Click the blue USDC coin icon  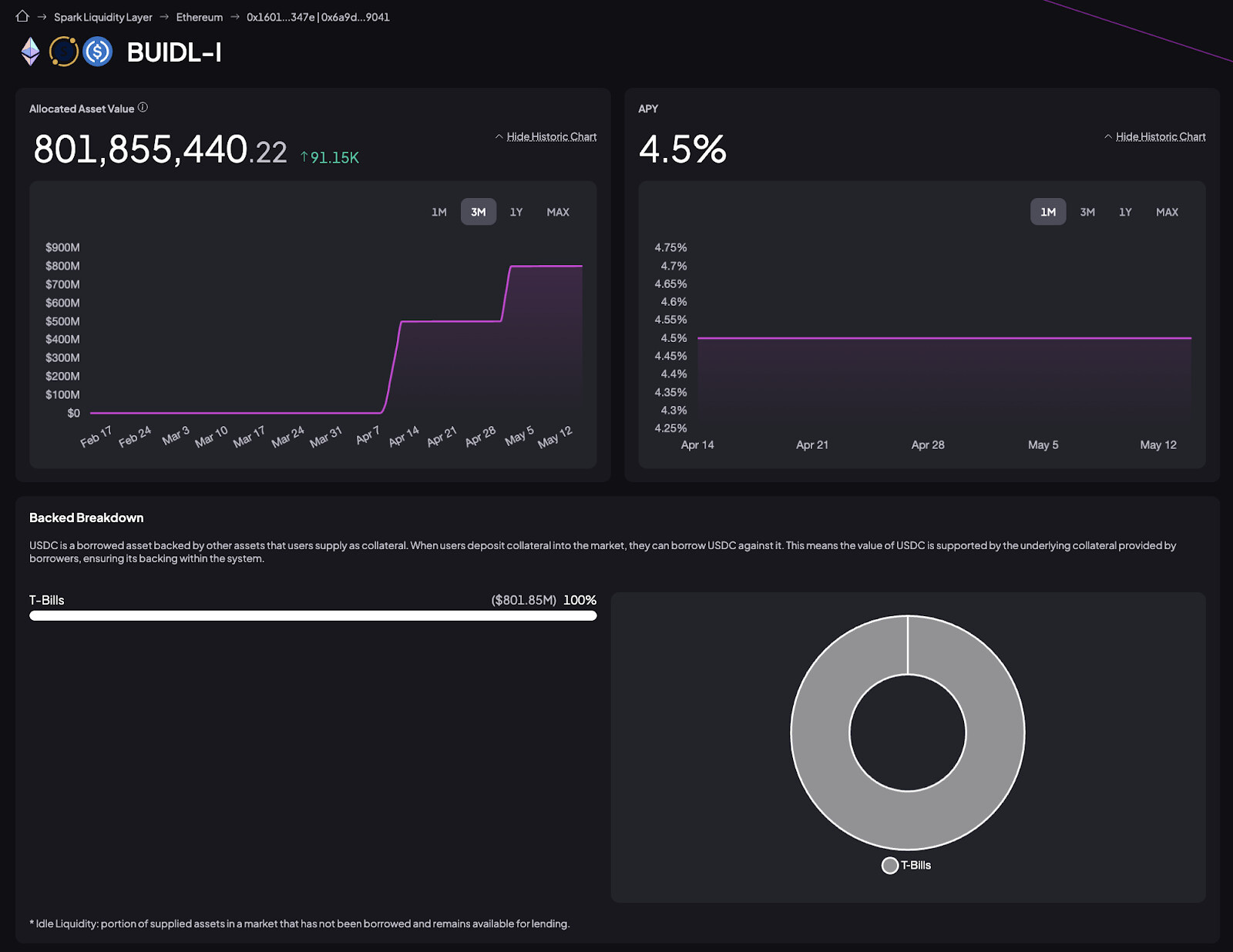click(x=98, y=52)
